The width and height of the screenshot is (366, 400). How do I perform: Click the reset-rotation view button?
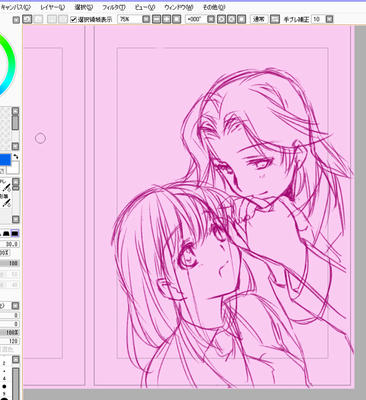[x=241, y=19]
